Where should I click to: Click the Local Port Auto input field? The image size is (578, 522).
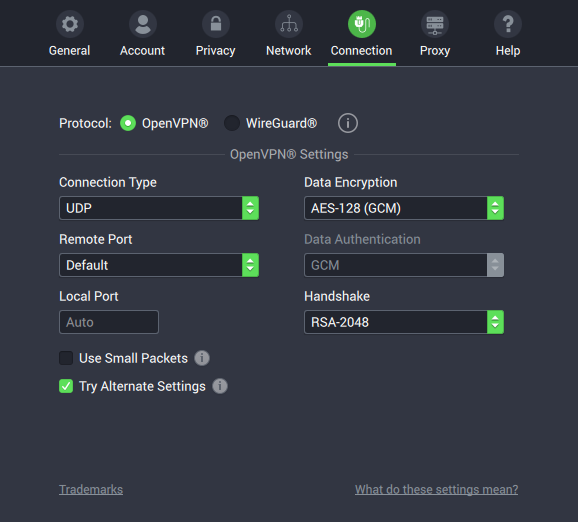109,322
